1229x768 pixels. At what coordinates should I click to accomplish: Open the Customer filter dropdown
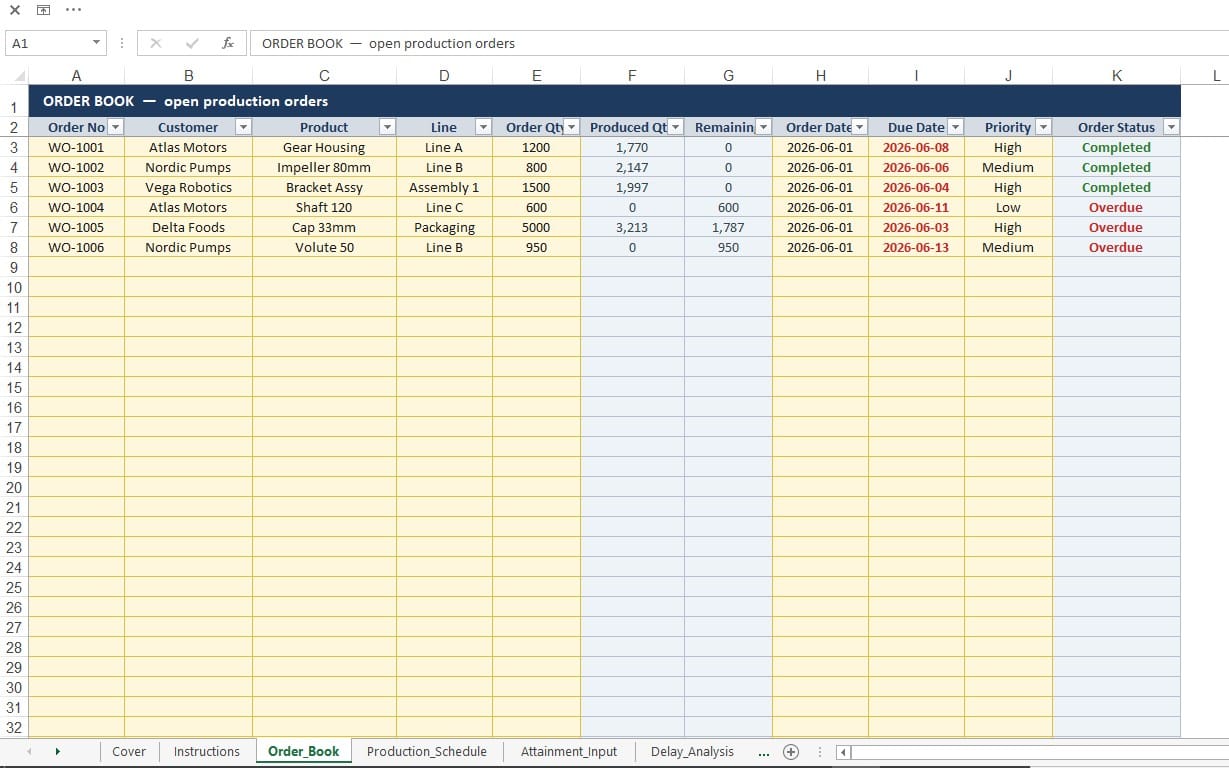(x=243, y=127)
